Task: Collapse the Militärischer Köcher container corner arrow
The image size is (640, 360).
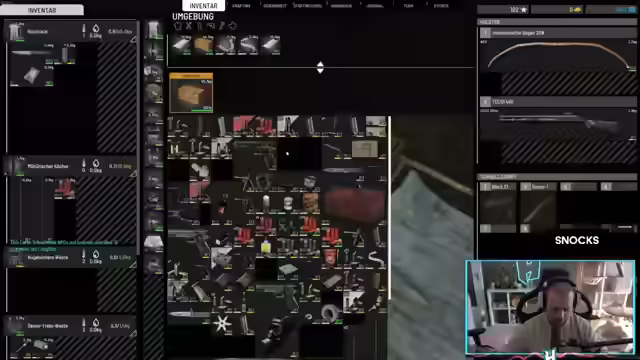Action: tap(133, 174)
